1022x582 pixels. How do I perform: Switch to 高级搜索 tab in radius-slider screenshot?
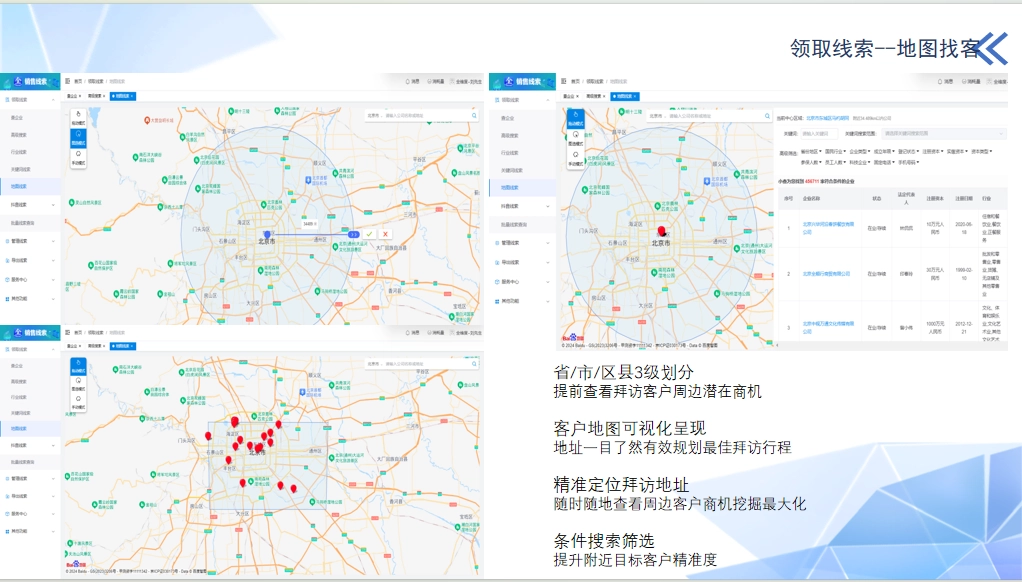coord(96,96)
